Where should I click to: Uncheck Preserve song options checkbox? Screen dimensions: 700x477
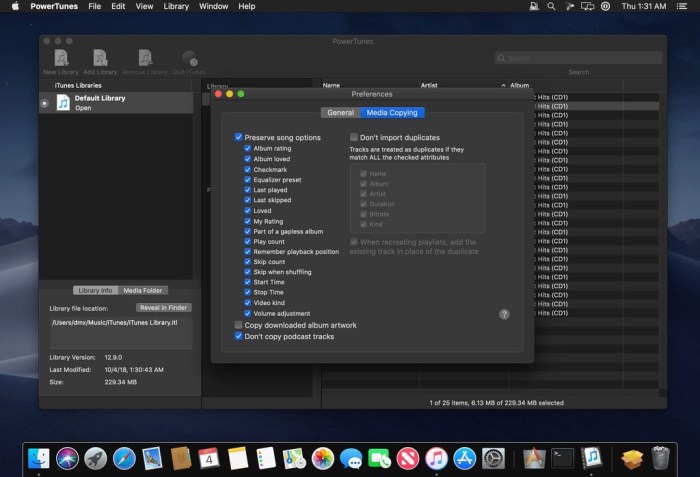(239, 137)
